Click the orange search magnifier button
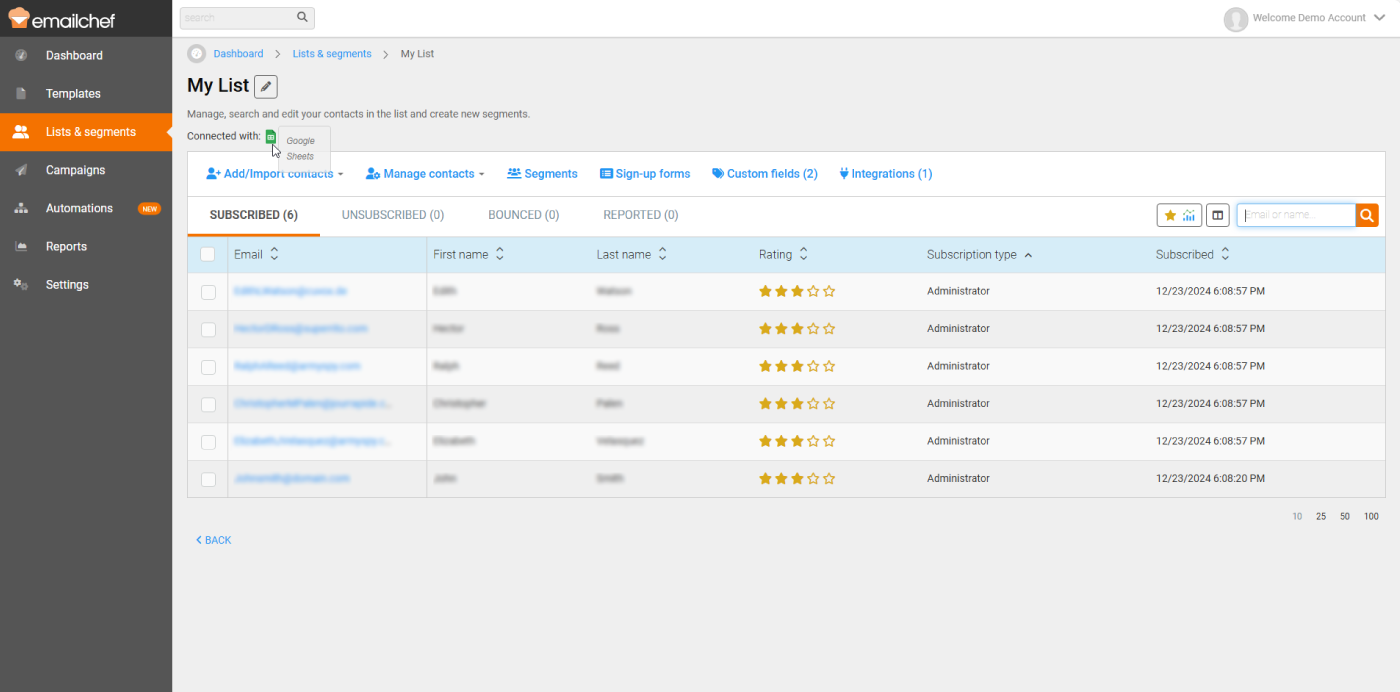1400x692 pixels. click(x=1367, y=215)
